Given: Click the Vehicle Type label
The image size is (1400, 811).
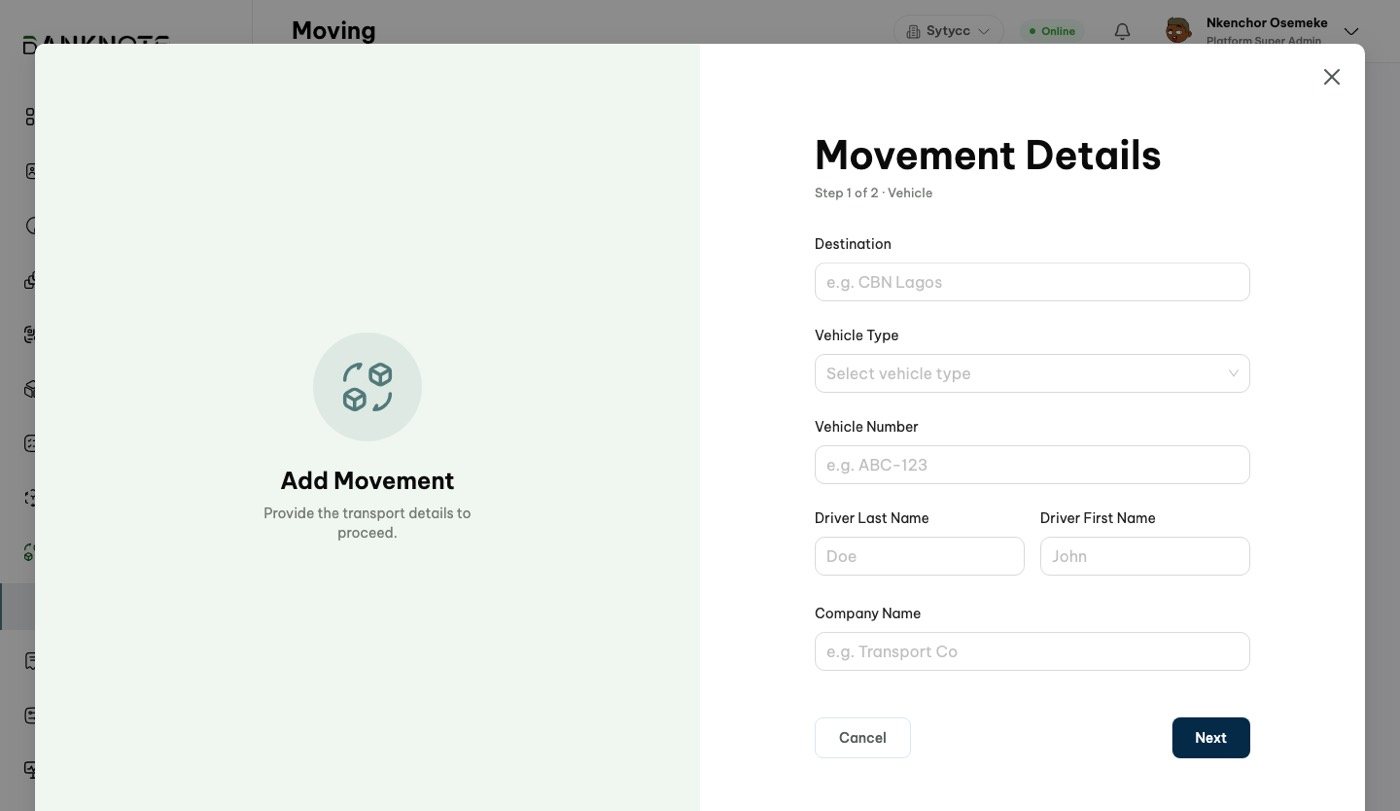Looking at the screenshot, I should pos(857,335).
